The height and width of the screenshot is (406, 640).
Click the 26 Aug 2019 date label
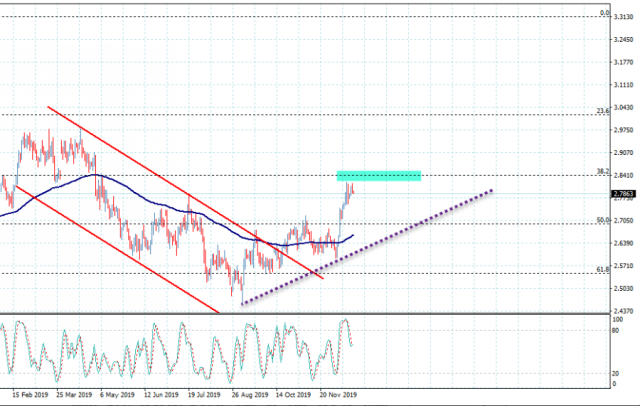(251, 394)
